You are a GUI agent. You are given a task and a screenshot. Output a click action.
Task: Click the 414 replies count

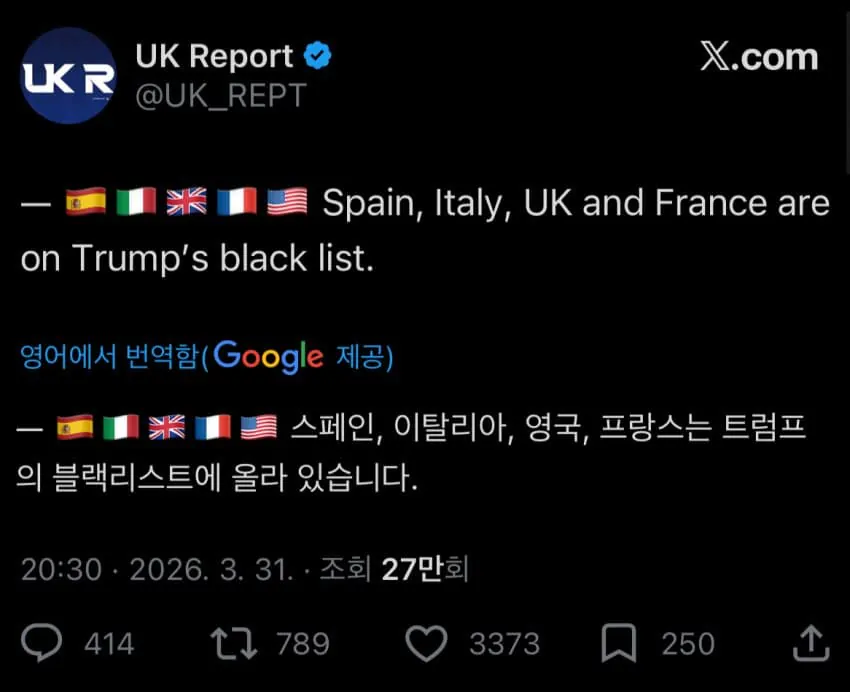(108, 643)
